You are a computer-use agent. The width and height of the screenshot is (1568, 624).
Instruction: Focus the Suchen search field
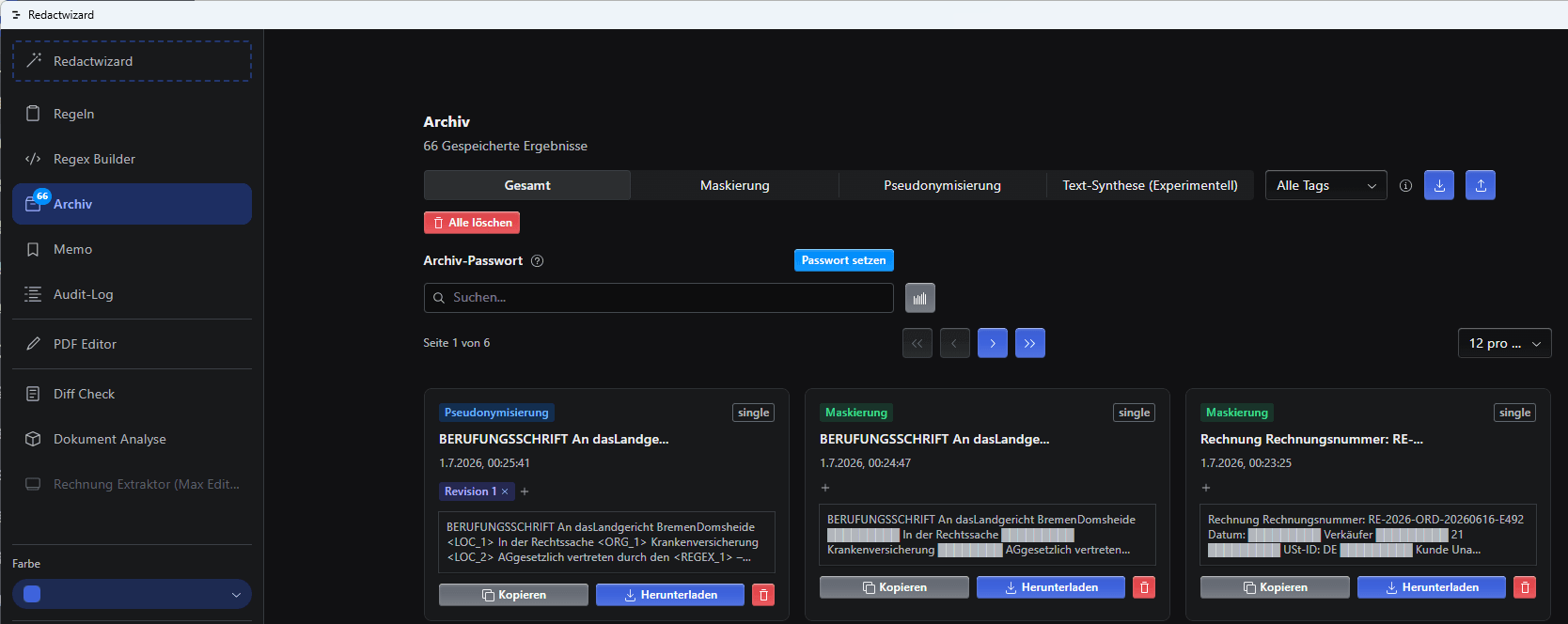(x=658, y=298)
